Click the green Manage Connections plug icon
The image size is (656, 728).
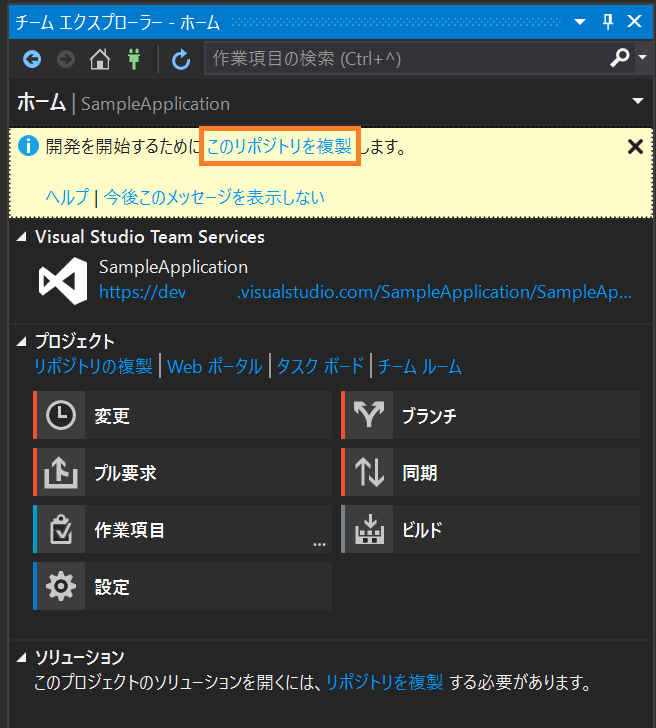[x=134, y=59]
